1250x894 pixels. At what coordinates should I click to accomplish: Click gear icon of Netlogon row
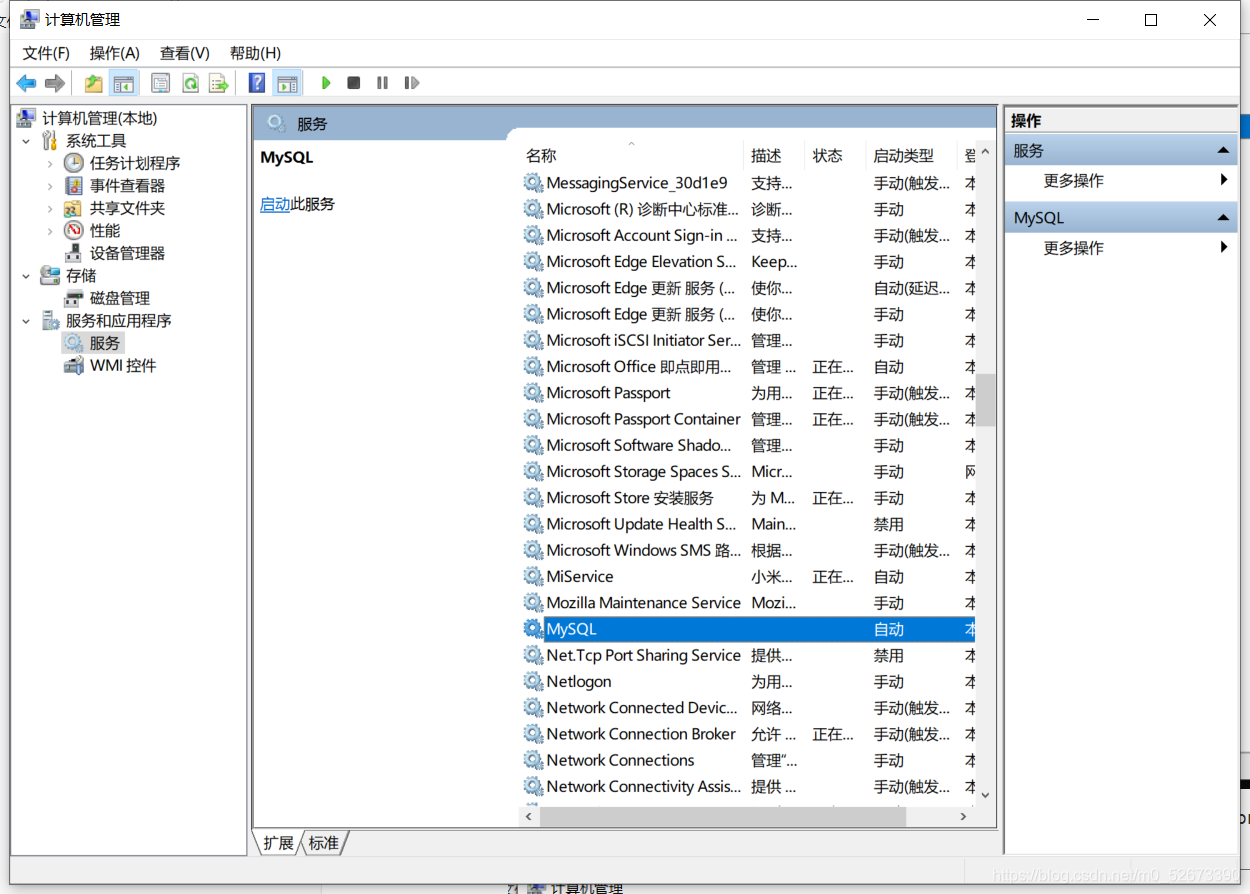point(533,682)
